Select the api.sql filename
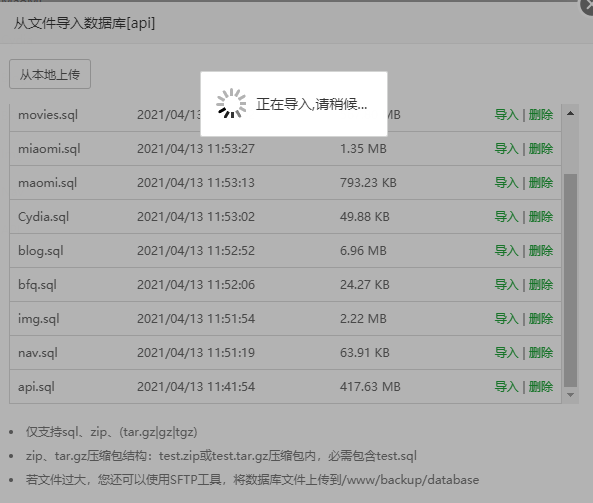 (36, 387)
